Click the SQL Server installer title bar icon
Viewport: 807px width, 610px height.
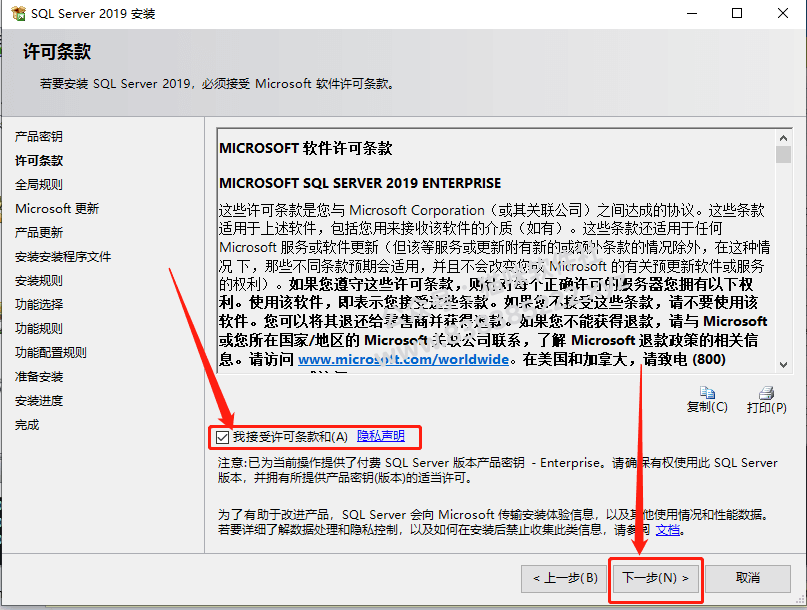pyautogui.click(x=18, y=13)
